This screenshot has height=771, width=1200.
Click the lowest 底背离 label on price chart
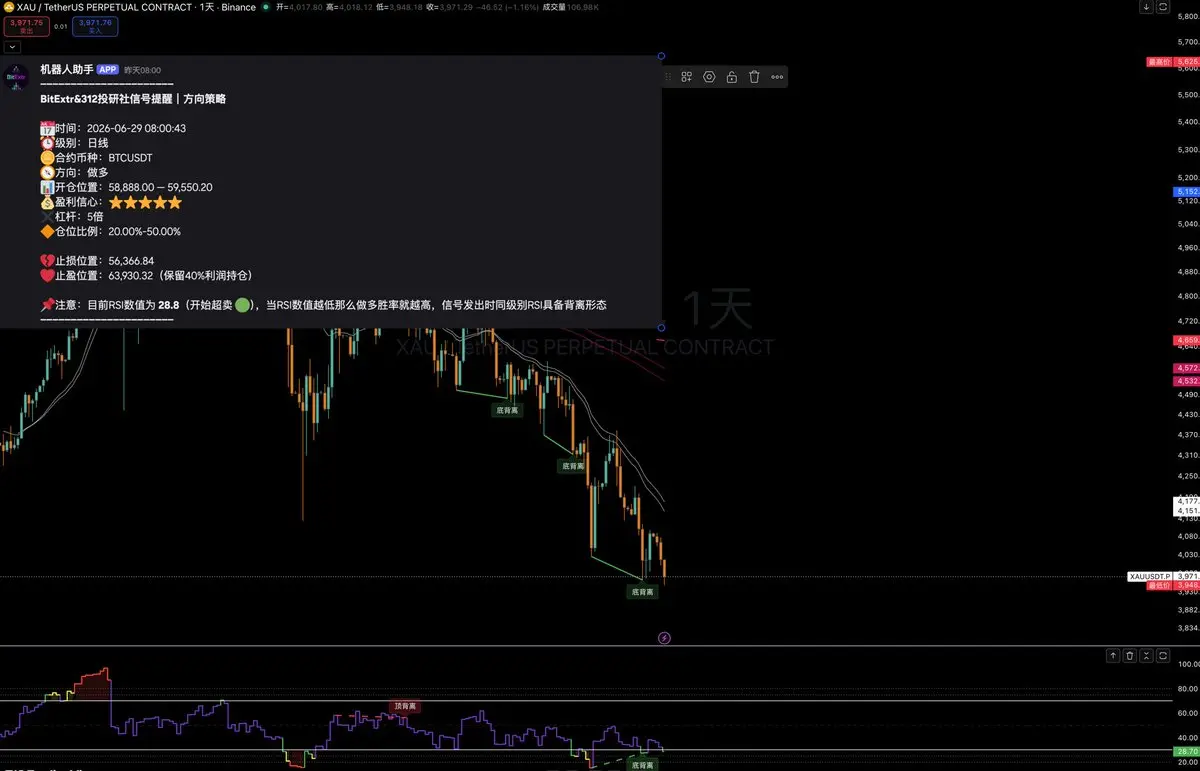(x=642, y=592)
